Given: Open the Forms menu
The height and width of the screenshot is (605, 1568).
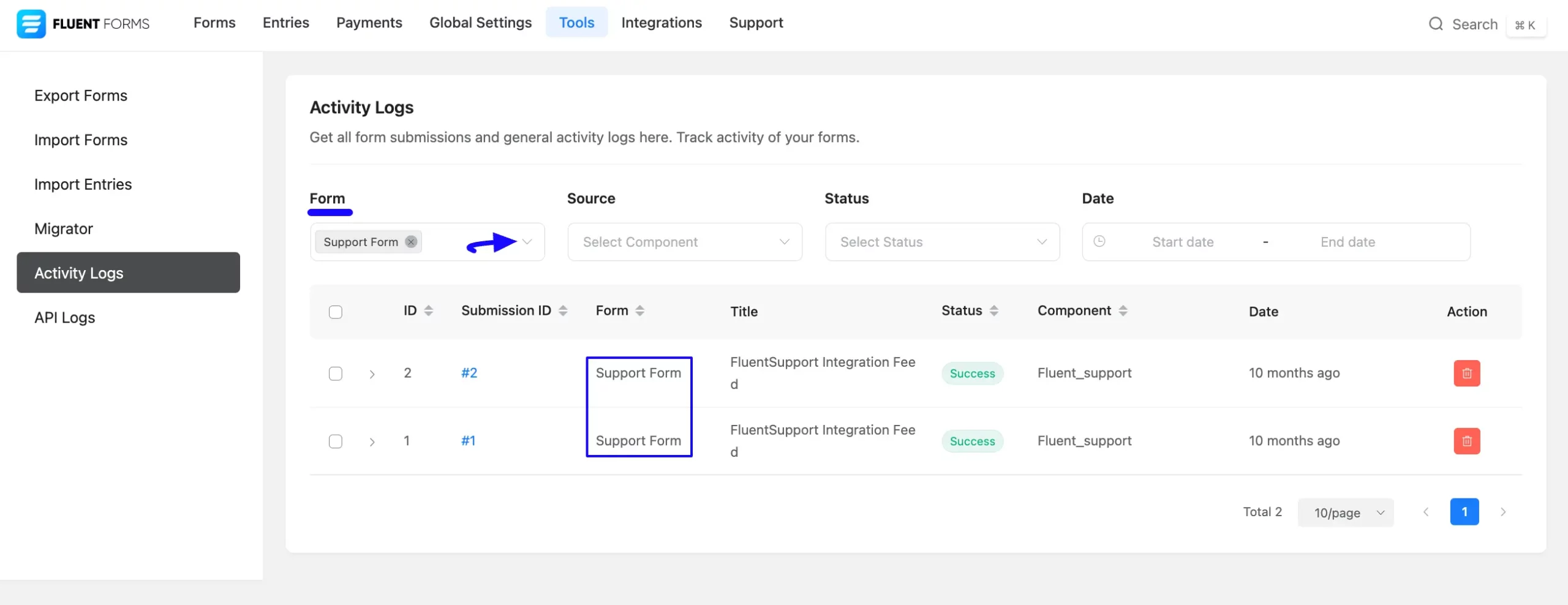Looking at the screenshot, I should pyautogui.click(x=214, y=23).
